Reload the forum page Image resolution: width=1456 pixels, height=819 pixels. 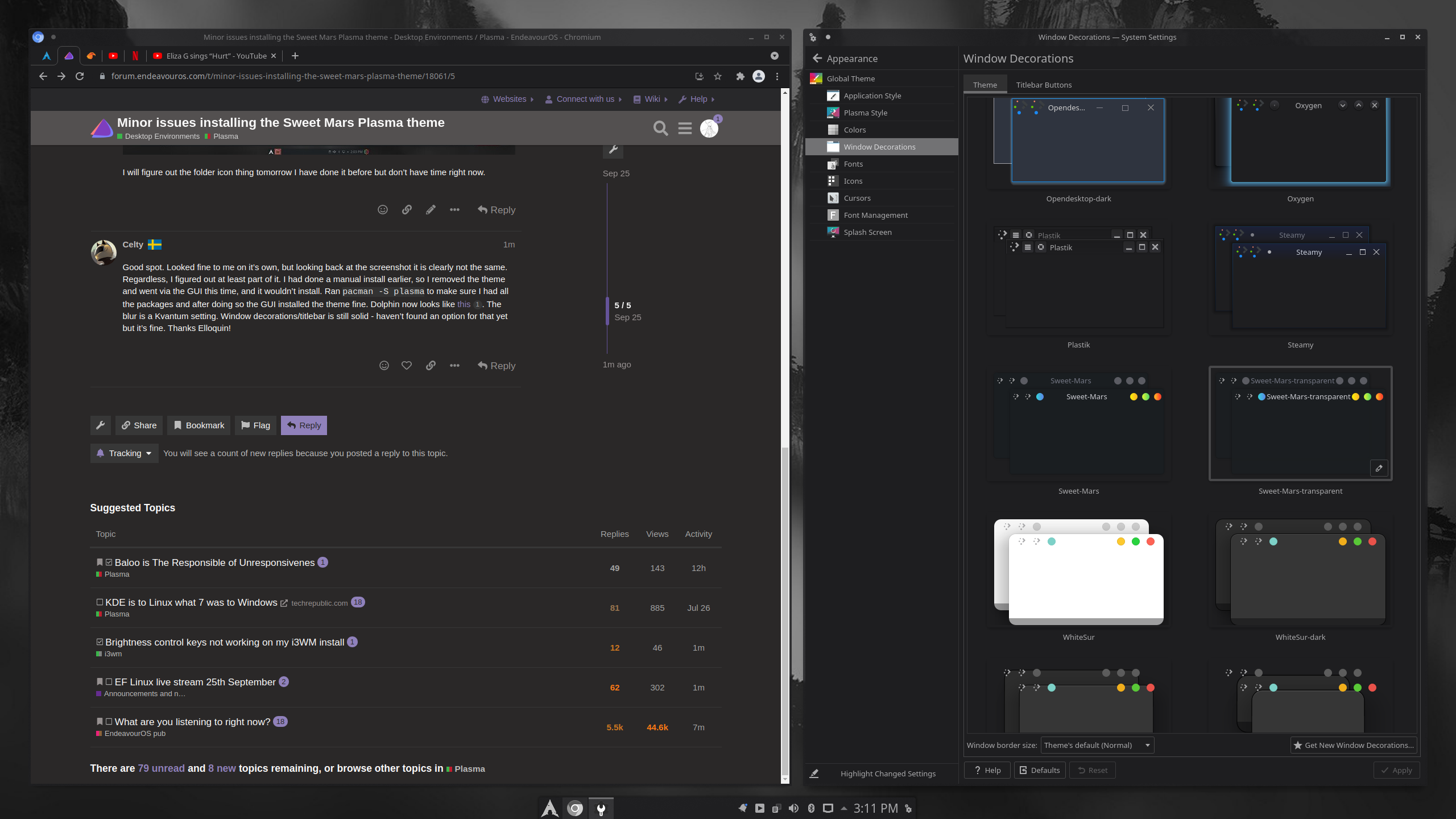[80, 76]
